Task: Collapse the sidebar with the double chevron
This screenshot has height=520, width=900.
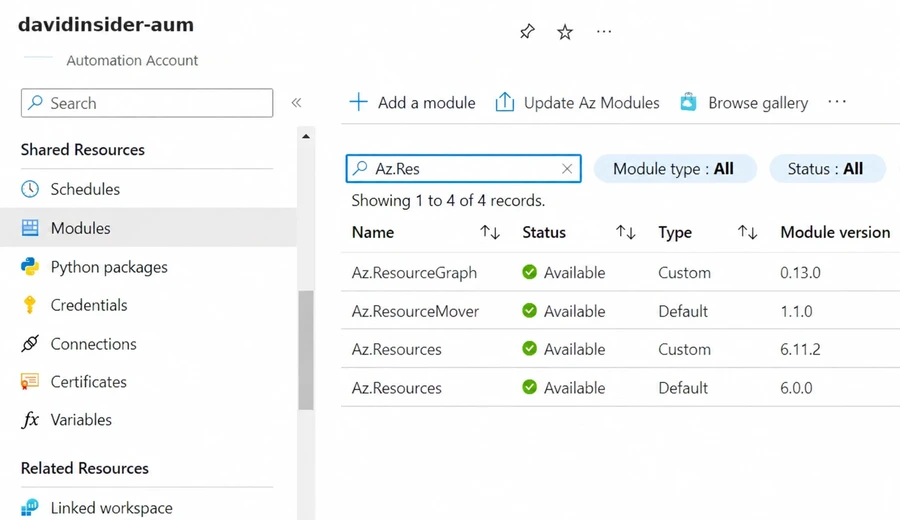Action: (296, 103)
